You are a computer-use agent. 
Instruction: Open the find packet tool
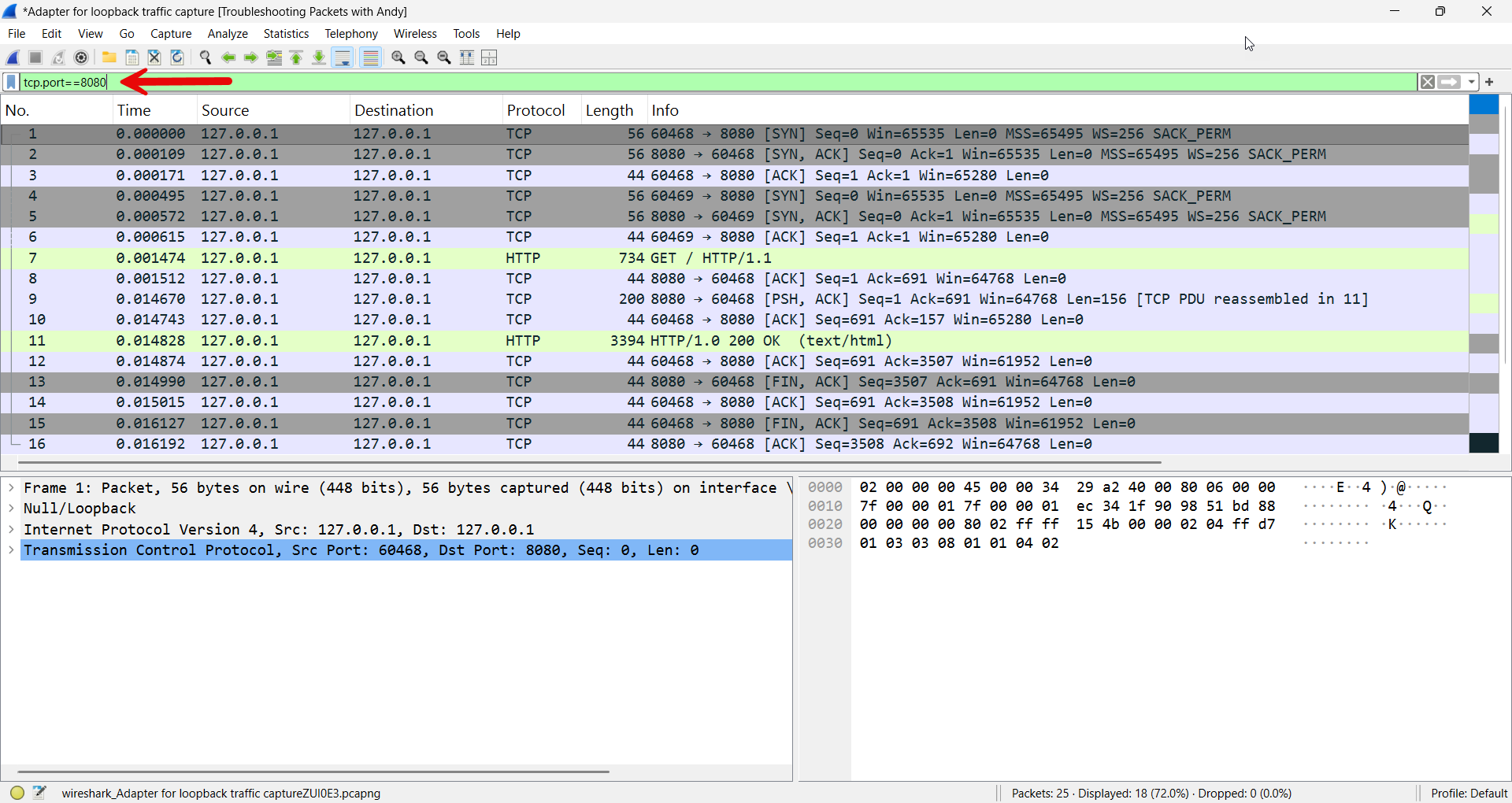(206, 57)
